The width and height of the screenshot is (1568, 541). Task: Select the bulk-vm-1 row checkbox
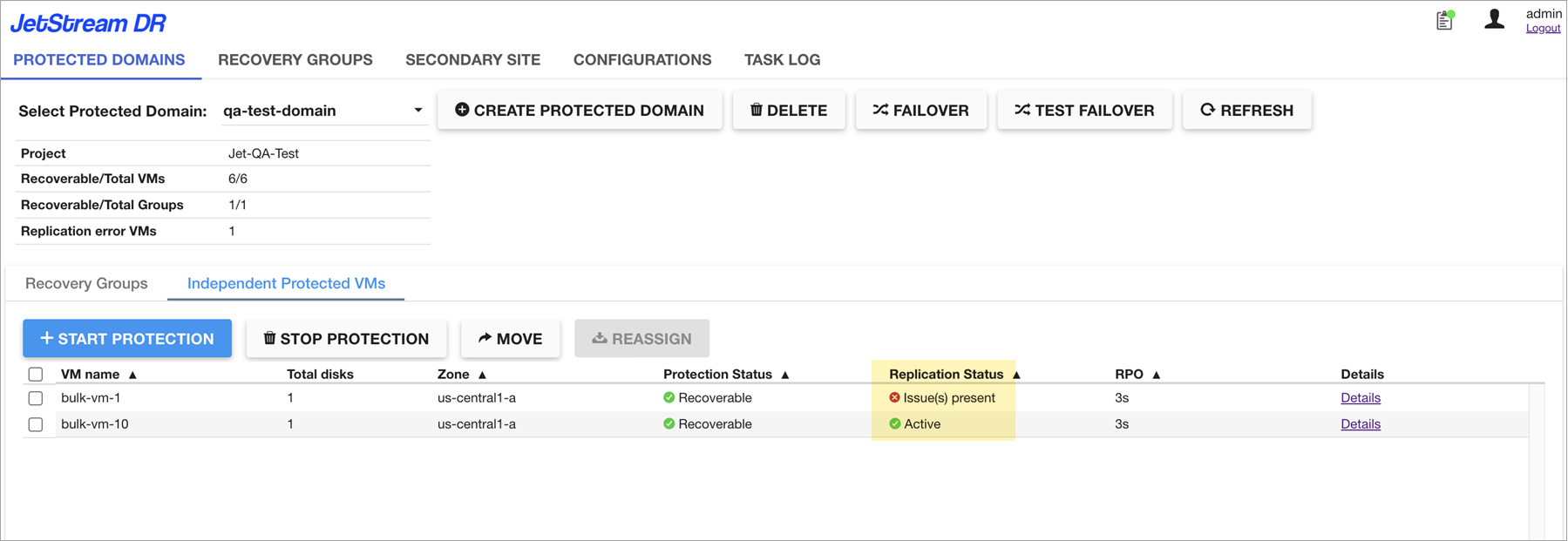click(x=36, y=398)
